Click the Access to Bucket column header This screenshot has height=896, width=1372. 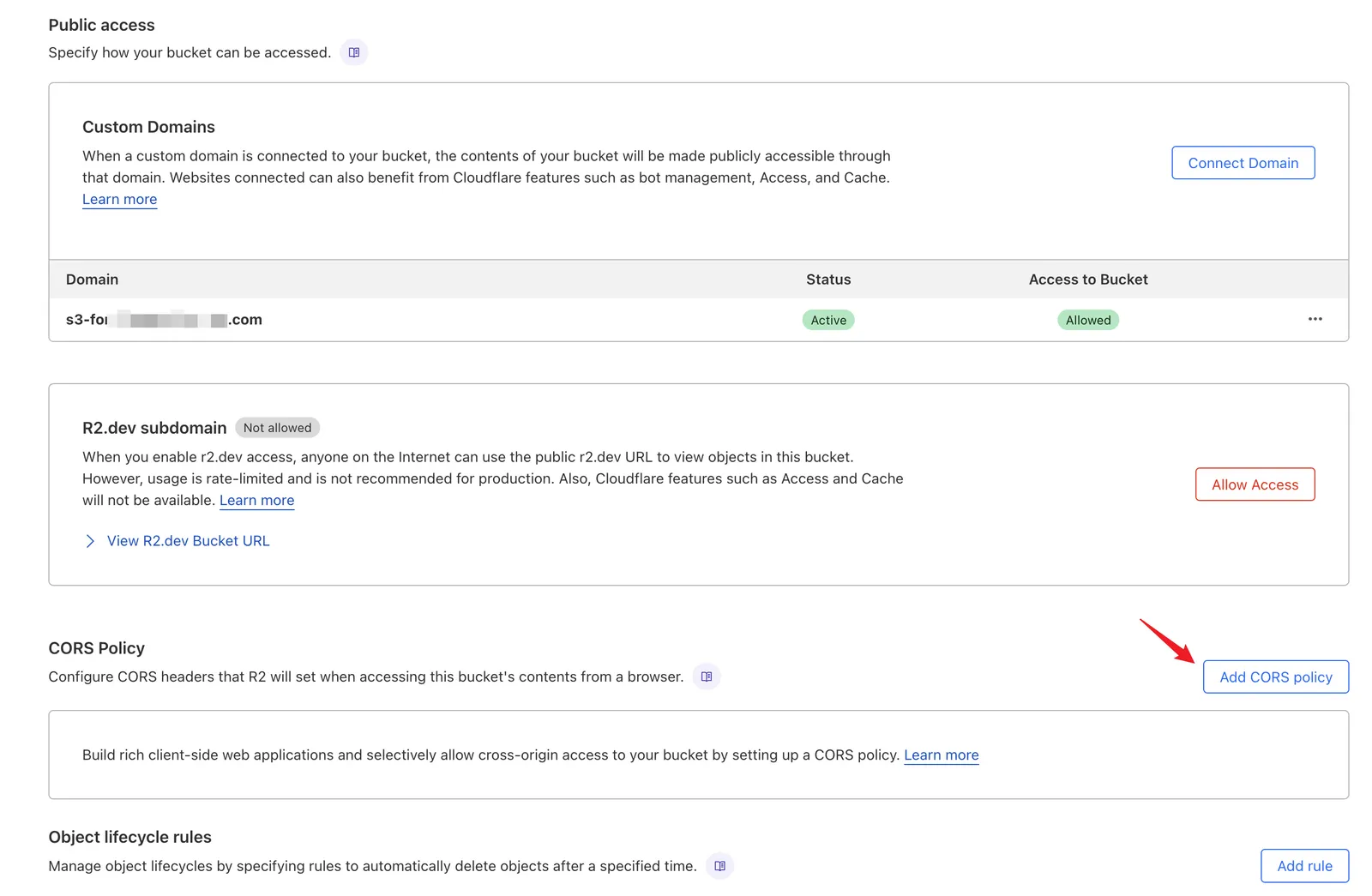pyautogui.click(x=1087, y=279)
